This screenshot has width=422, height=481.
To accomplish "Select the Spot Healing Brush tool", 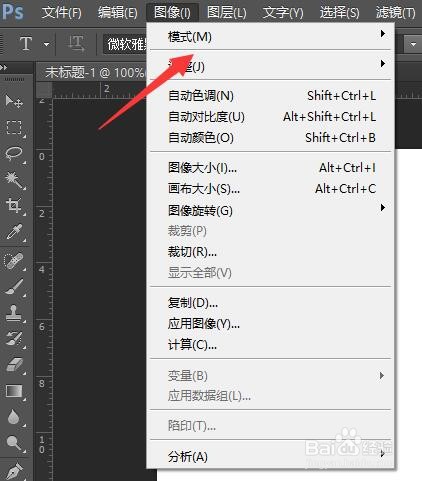I will pyautogui.click(x=14, y=261).
